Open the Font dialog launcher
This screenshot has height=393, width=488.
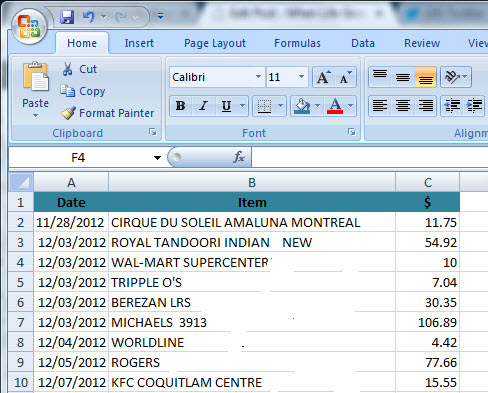[x=351, y=132]
